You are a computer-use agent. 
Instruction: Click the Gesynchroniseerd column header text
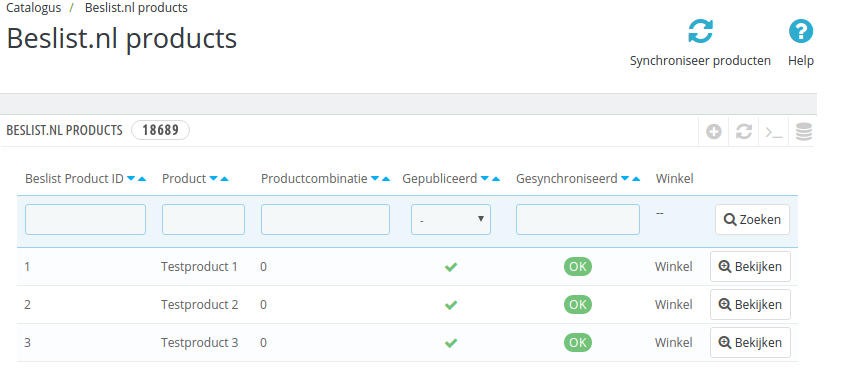[x=567, y=179]
